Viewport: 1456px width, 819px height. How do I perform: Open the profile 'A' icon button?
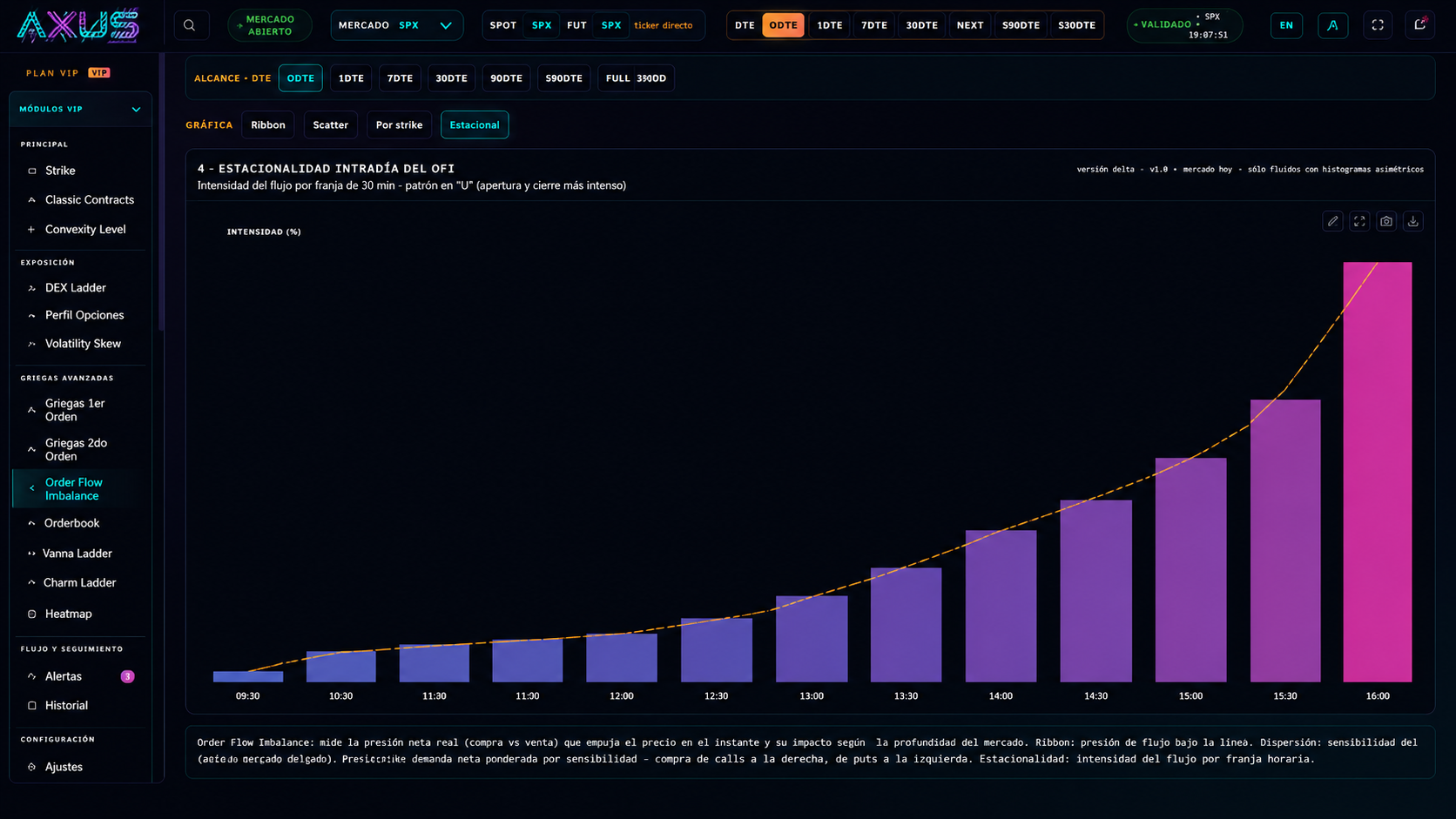1332,25
